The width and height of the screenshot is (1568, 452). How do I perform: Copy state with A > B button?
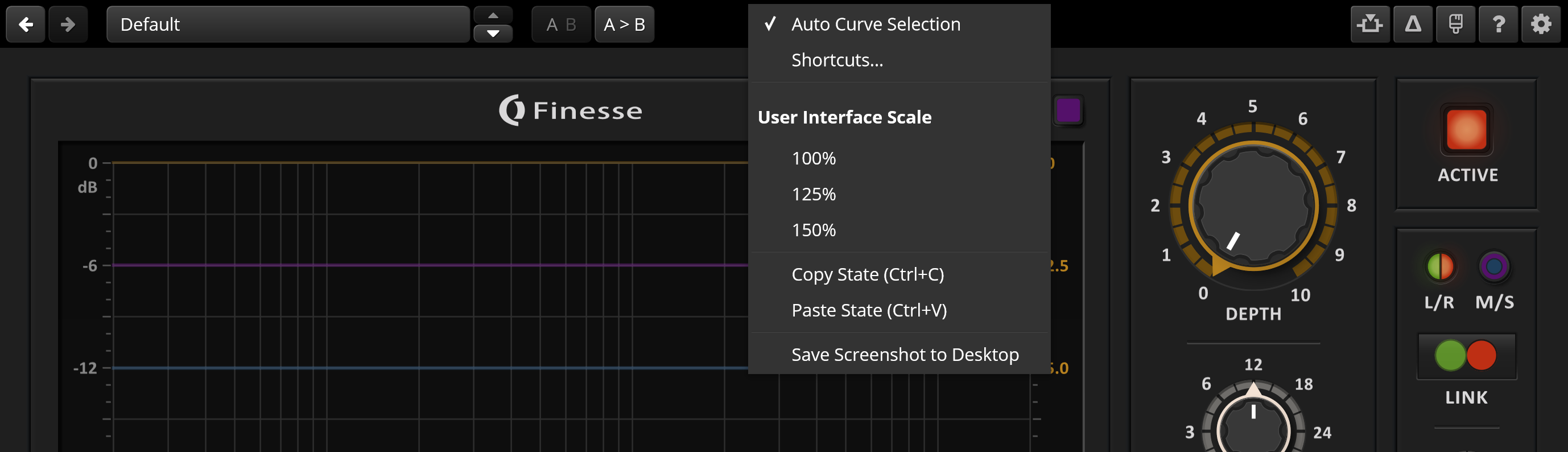coord(624,24)
